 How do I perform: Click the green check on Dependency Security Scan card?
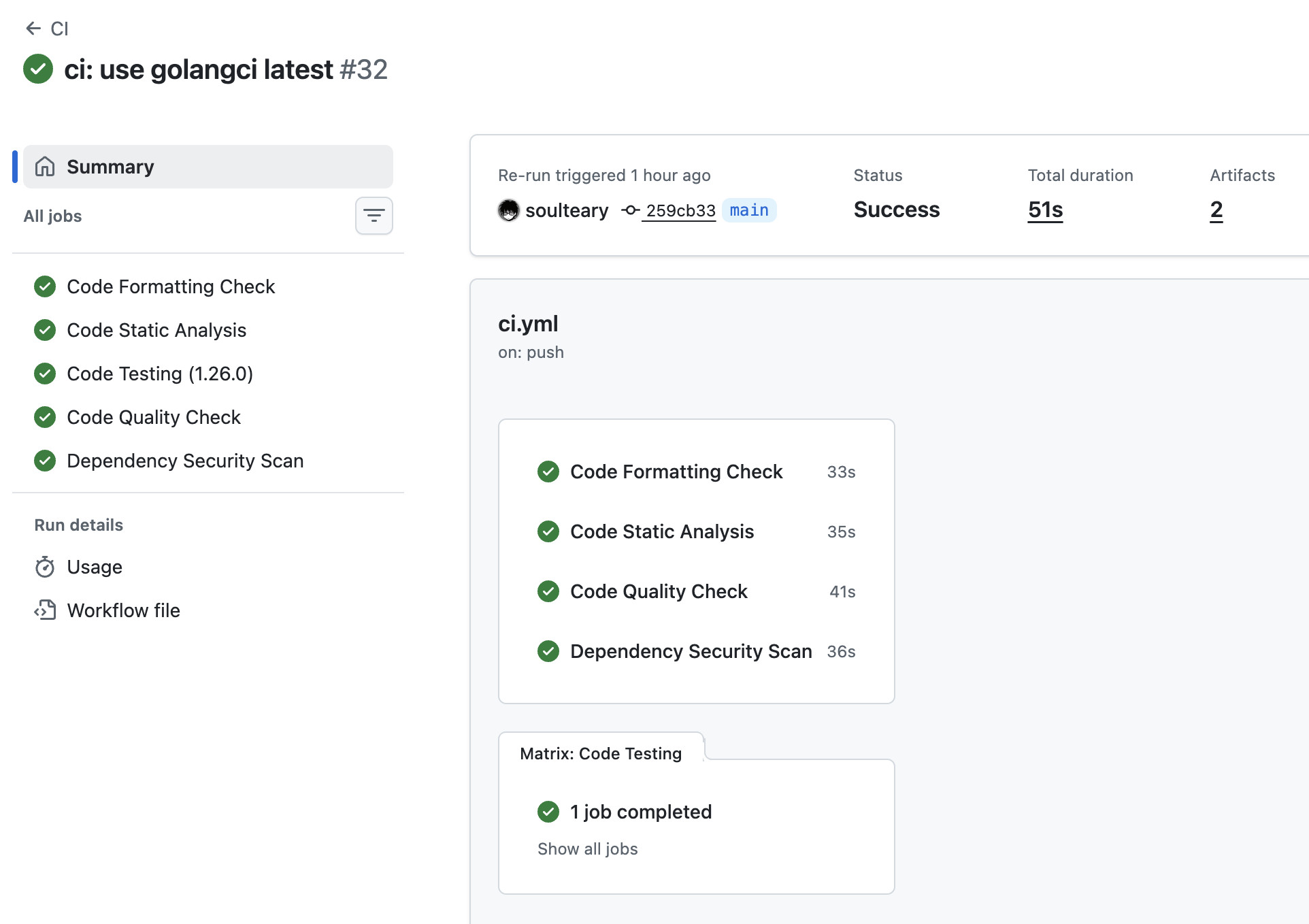click(x=548, y=651)
